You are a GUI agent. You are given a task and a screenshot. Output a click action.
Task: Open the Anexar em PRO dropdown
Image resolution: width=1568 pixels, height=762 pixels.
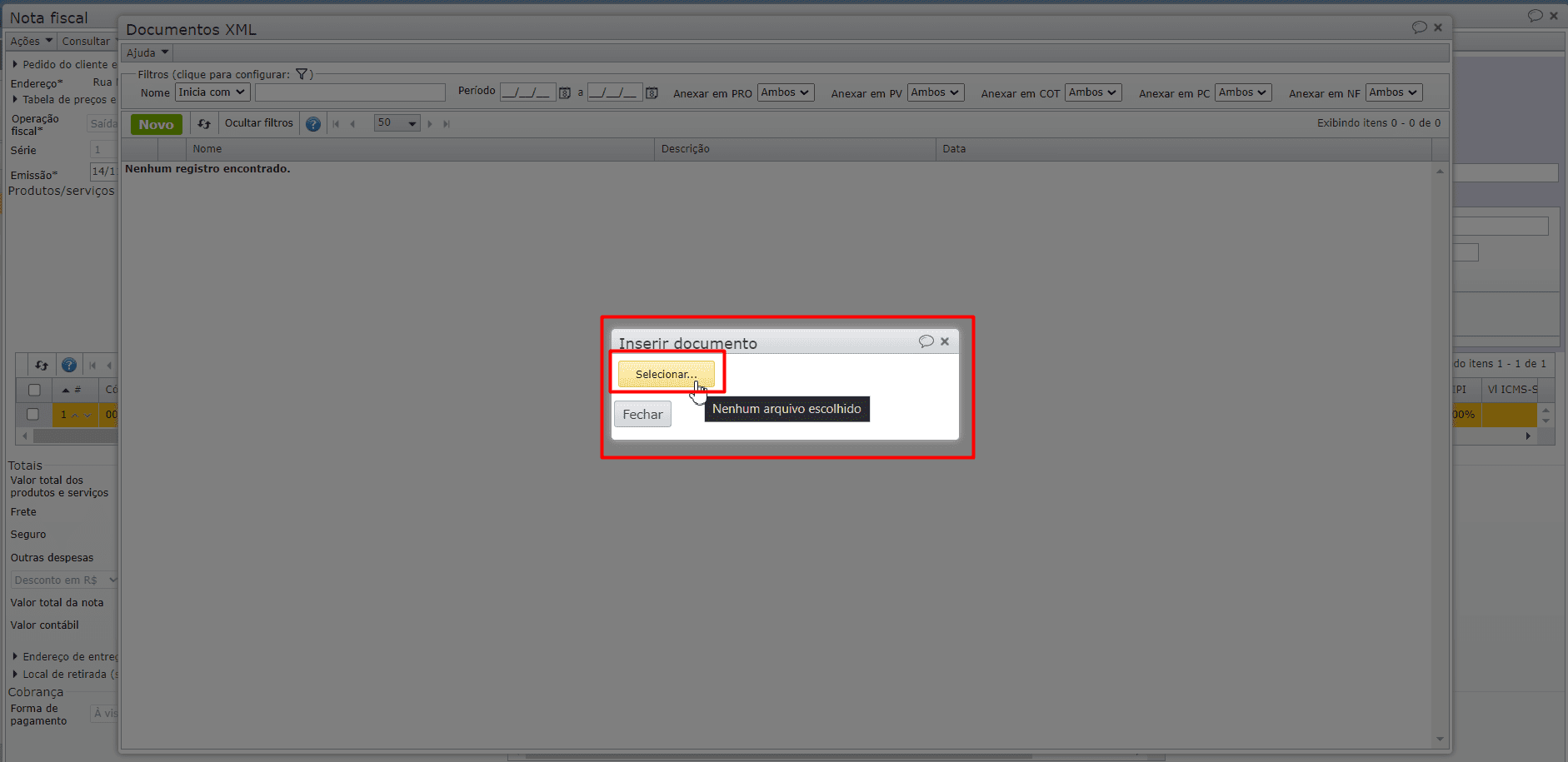786,92
